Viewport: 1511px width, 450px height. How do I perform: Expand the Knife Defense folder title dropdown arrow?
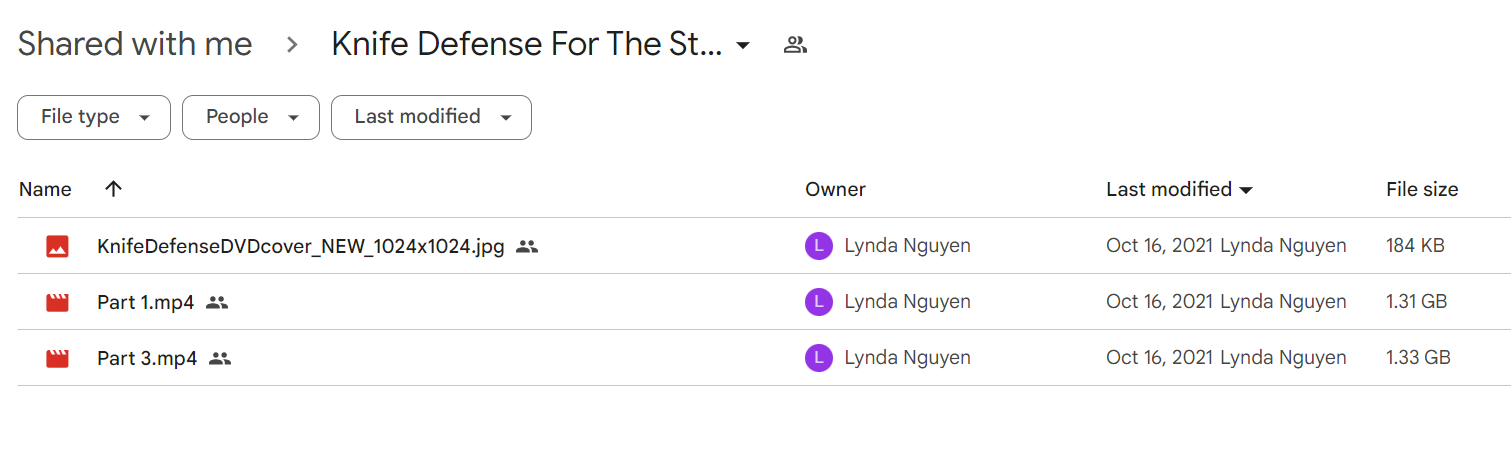(743, 46)
